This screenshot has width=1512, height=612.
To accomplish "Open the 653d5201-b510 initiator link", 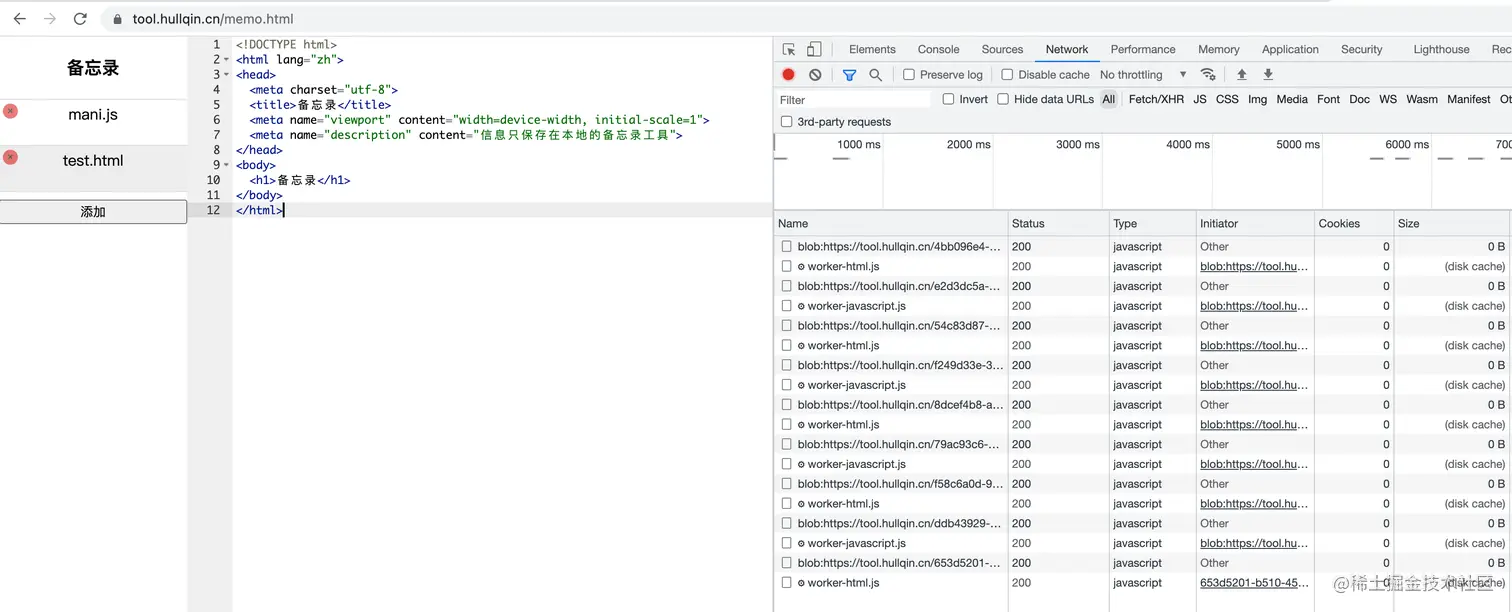I will click(x=1254, y=583).
